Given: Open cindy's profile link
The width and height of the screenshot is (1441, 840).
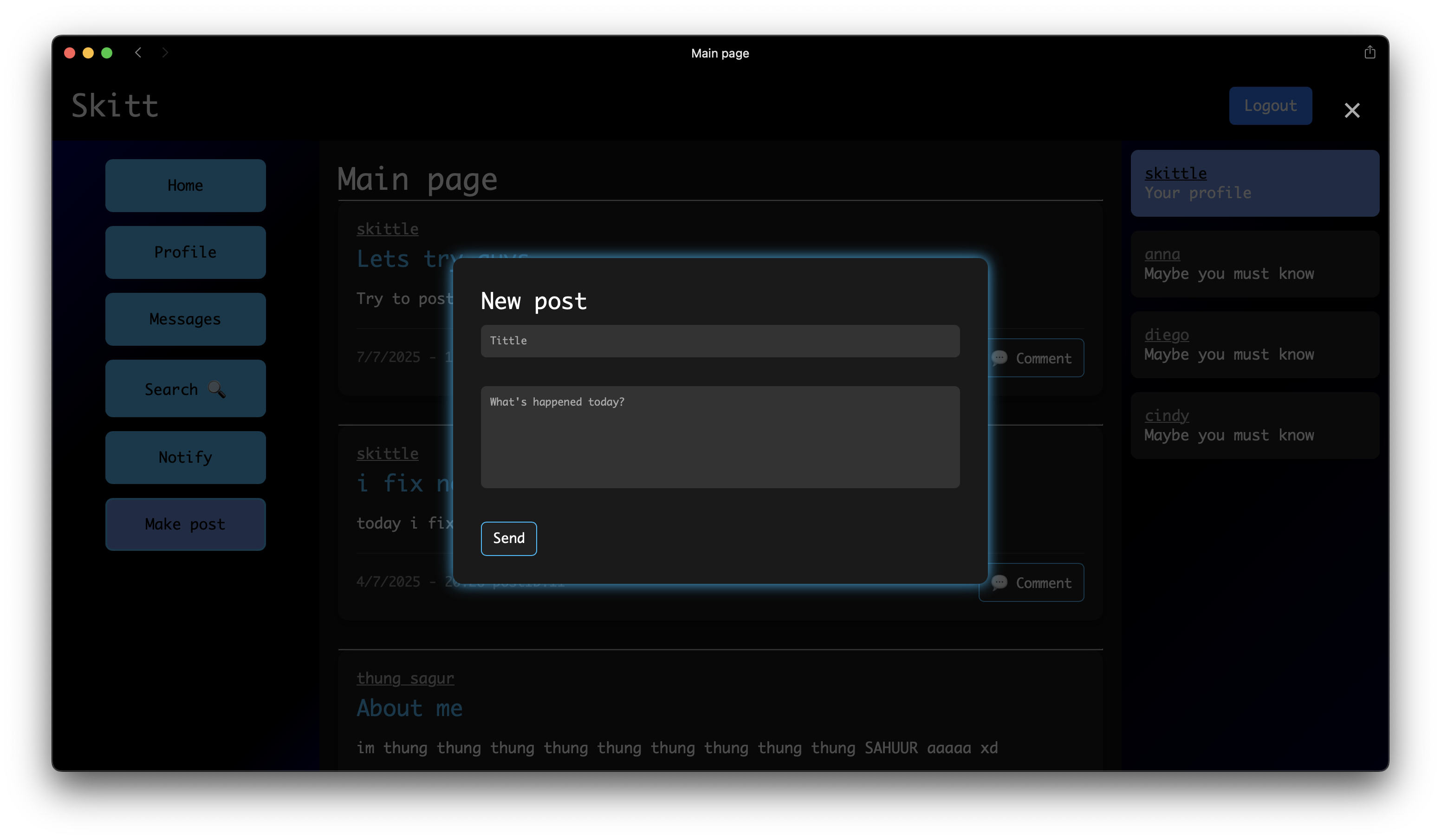Looking at the screenshot, I should click(1167, 415).
